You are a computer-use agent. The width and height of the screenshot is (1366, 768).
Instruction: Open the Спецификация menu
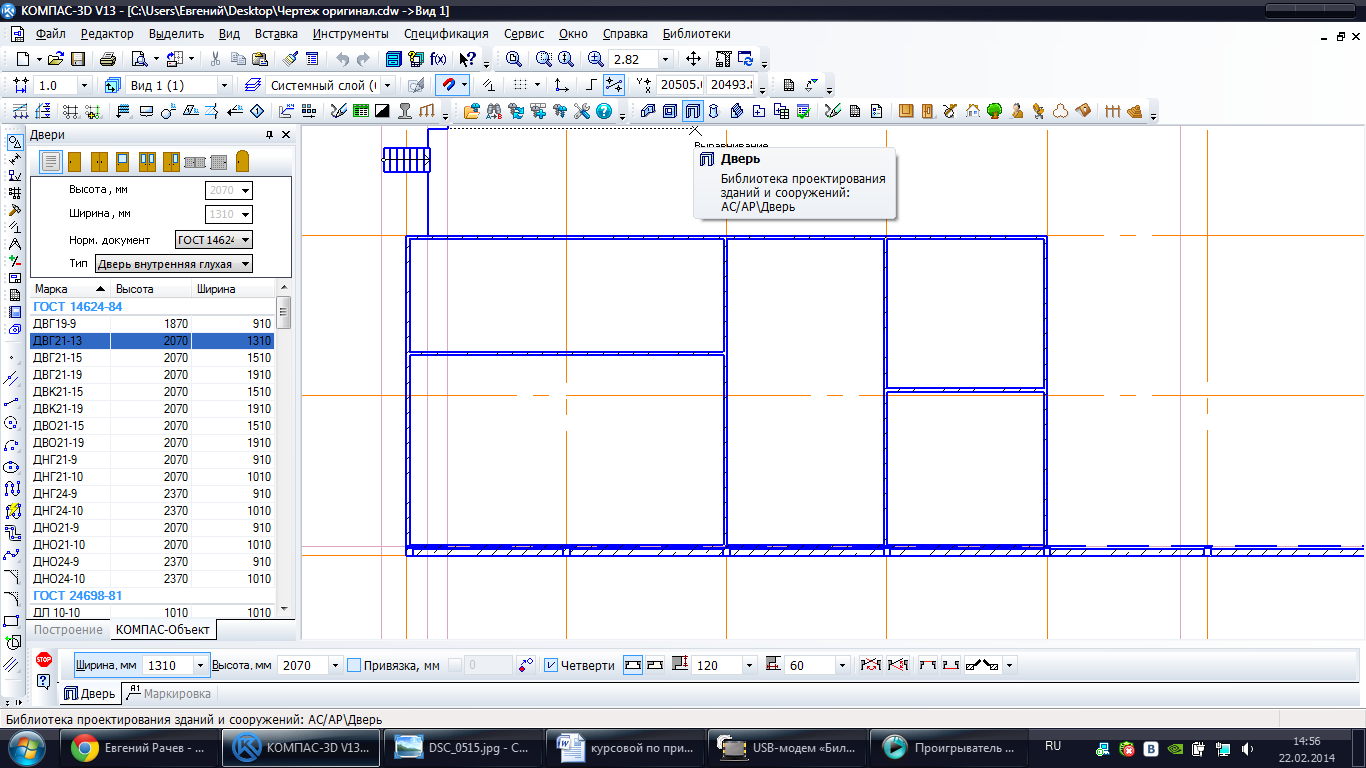point(446,34)
